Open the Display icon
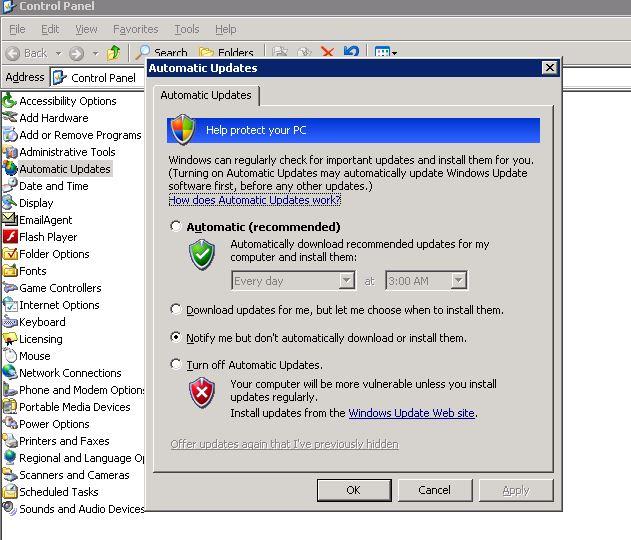631x540 pixels. coord(9,202)
